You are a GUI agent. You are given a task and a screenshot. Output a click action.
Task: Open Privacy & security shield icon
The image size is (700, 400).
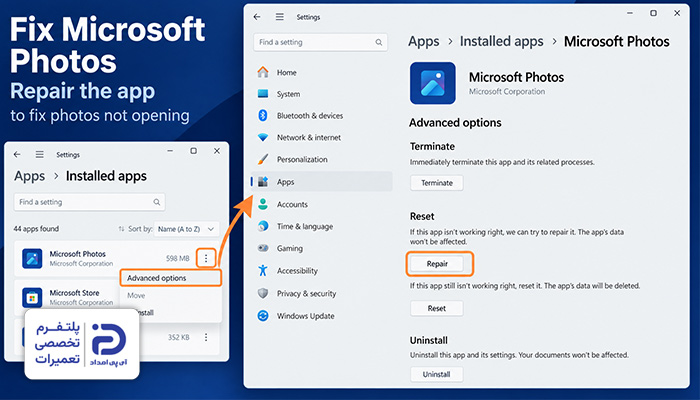tap(263, 293)
